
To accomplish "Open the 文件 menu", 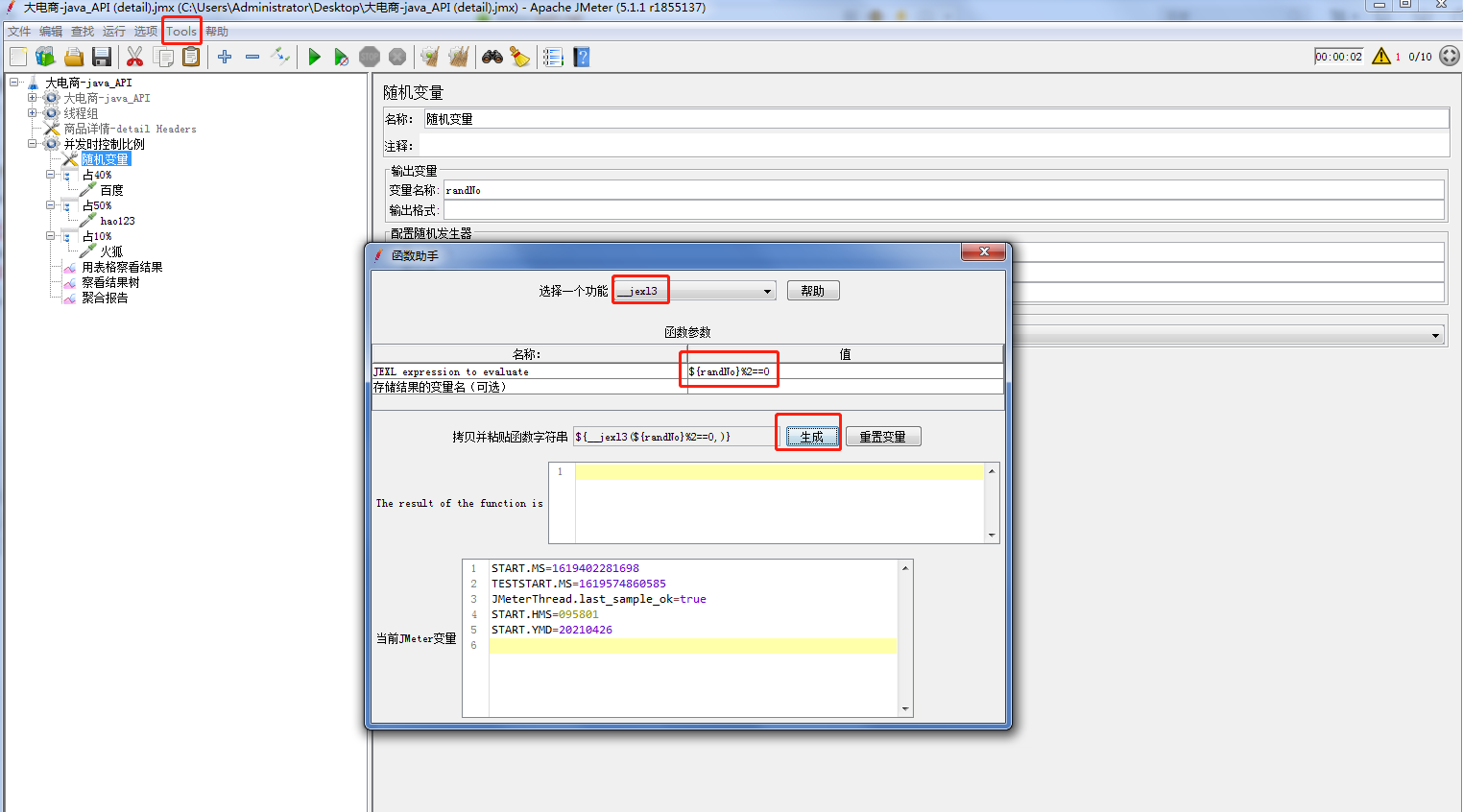I will coord(19,32).
